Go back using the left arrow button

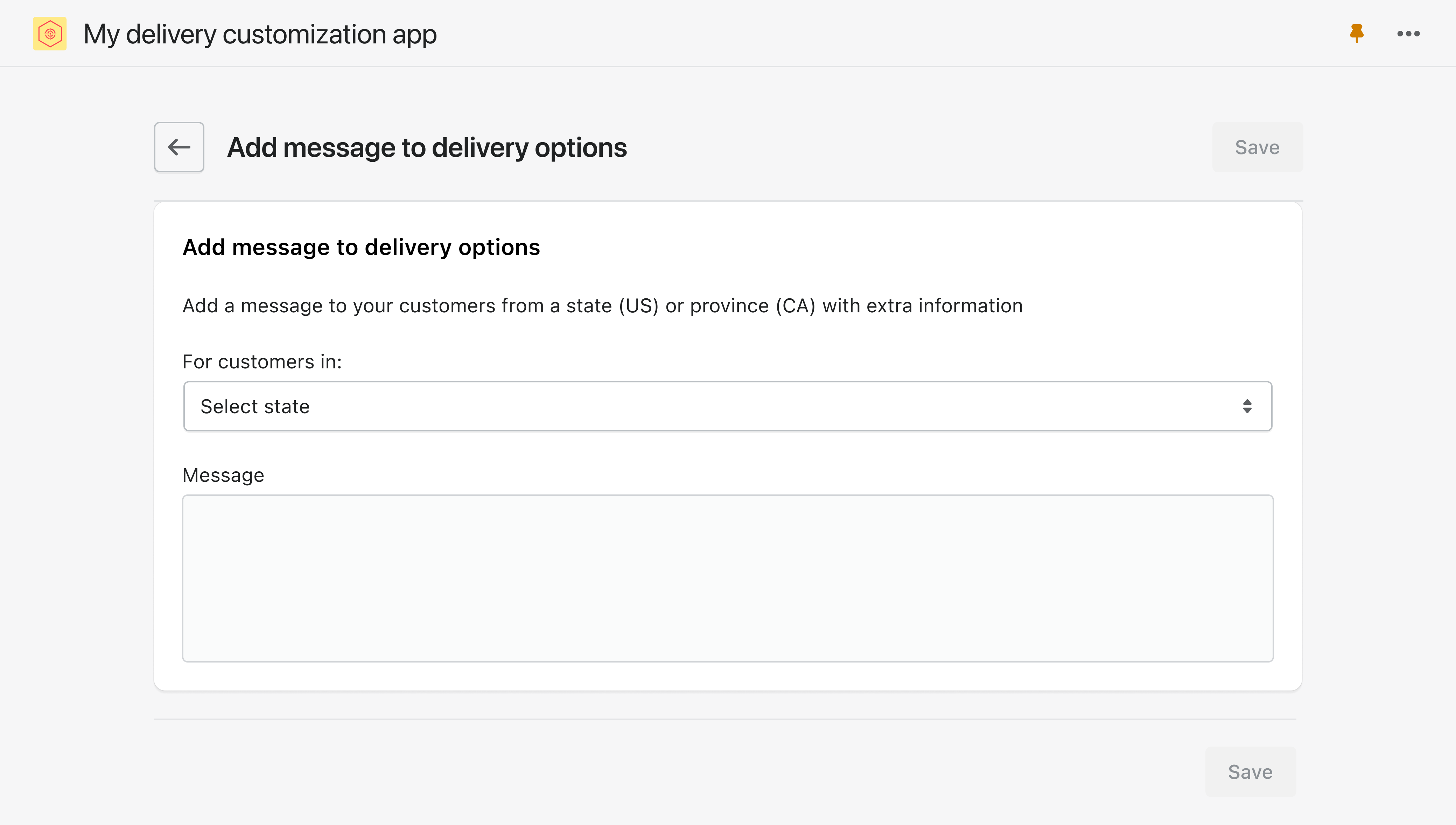coord(179,147)
